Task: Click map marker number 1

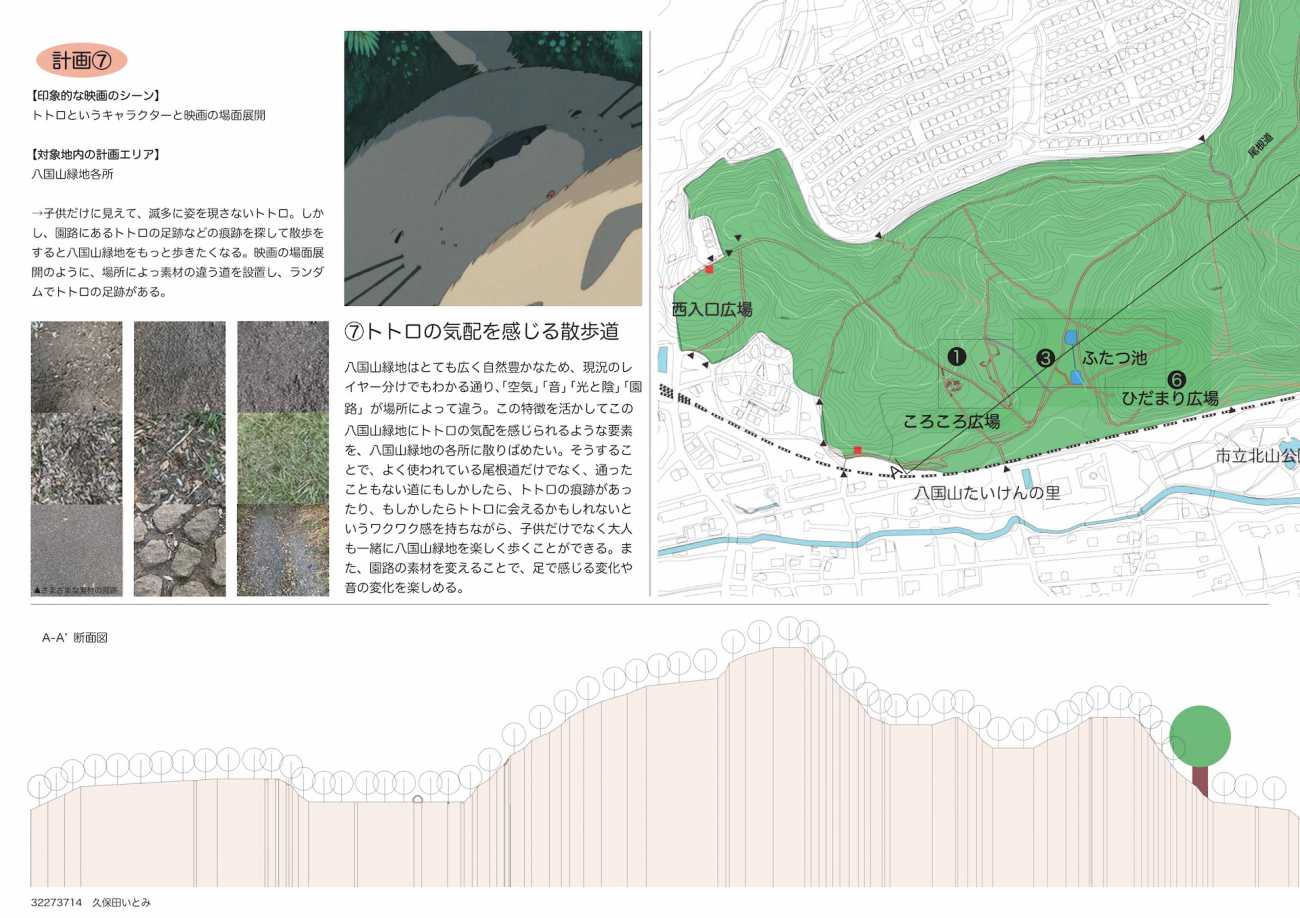Action: click(956, 356)
